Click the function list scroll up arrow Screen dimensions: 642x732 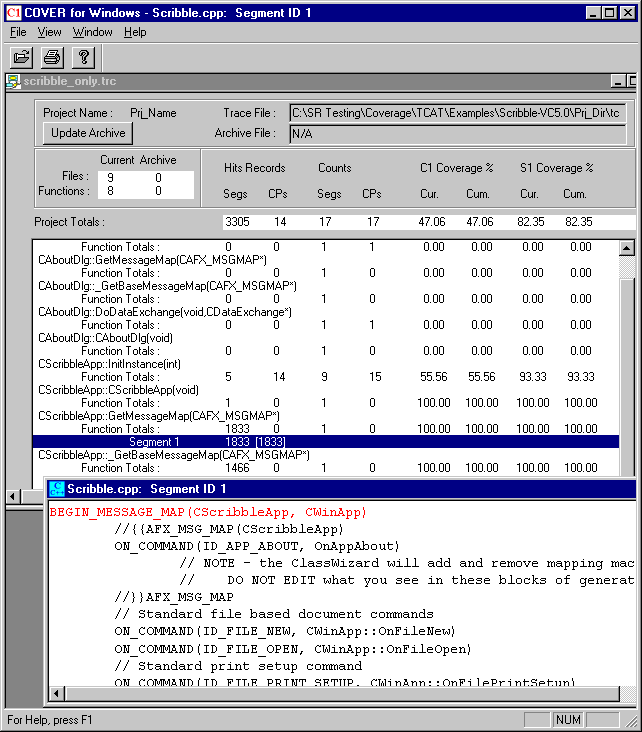[x=627, y=248]
